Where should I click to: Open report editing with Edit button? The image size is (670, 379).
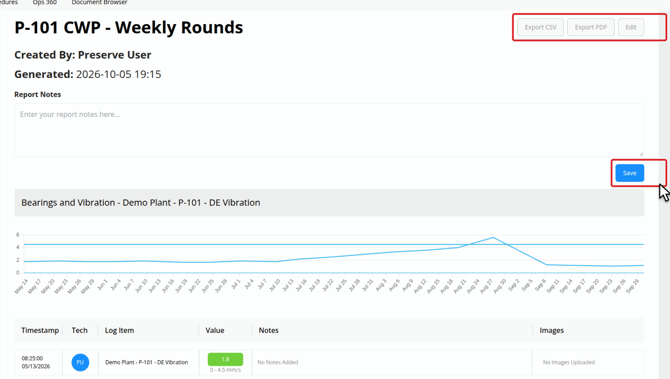[x=631, y=27]
